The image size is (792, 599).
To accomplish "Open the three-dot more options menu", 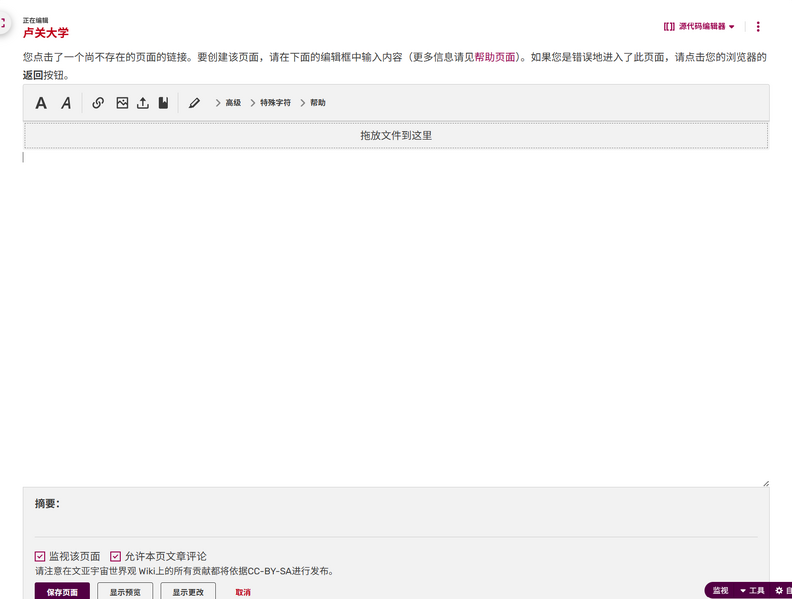I will (x=758, y=27).
